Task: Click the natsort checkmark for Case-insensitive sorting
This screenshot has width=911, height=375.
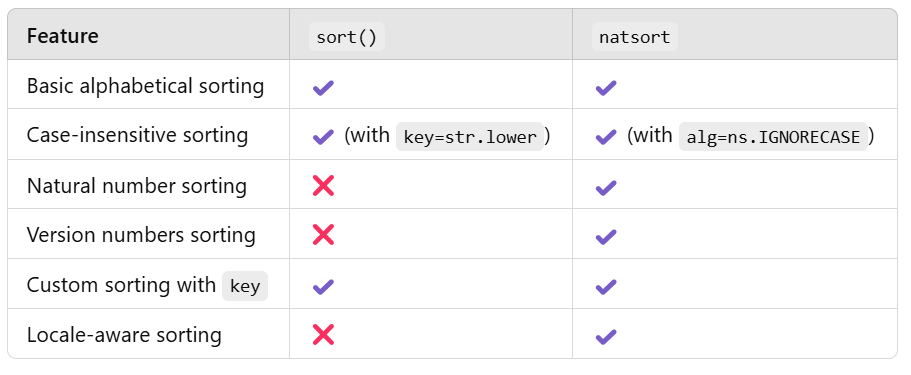Action: click(605, 137)
